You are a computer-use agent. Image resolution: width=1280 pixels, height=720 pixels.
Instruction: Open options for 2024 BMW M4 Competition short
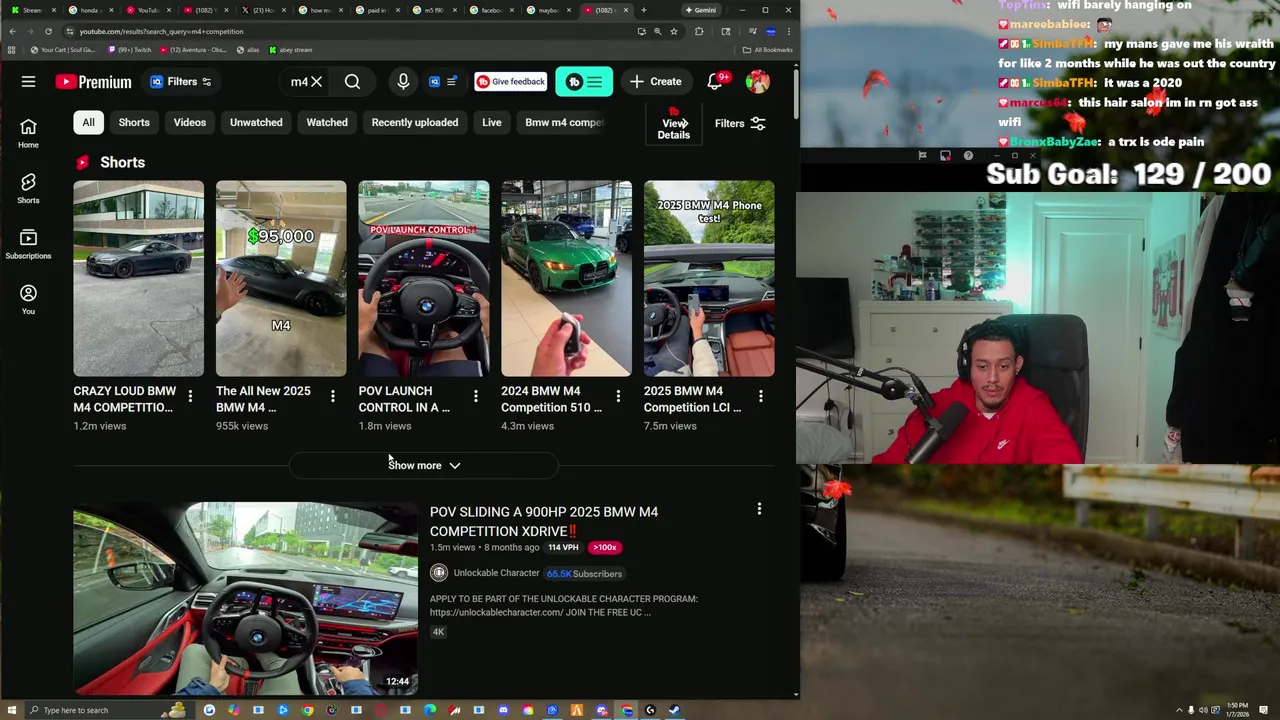pos(618,396)
